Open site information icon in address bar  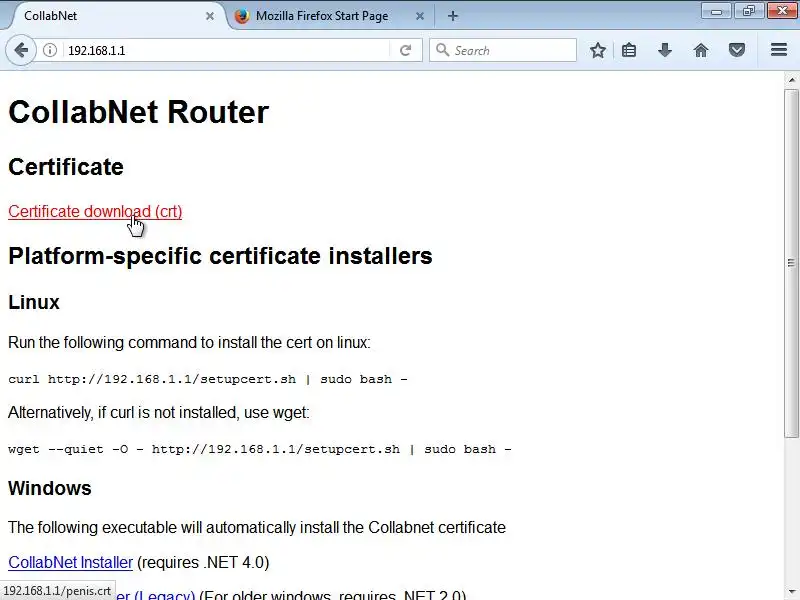(x=49, y=50)
